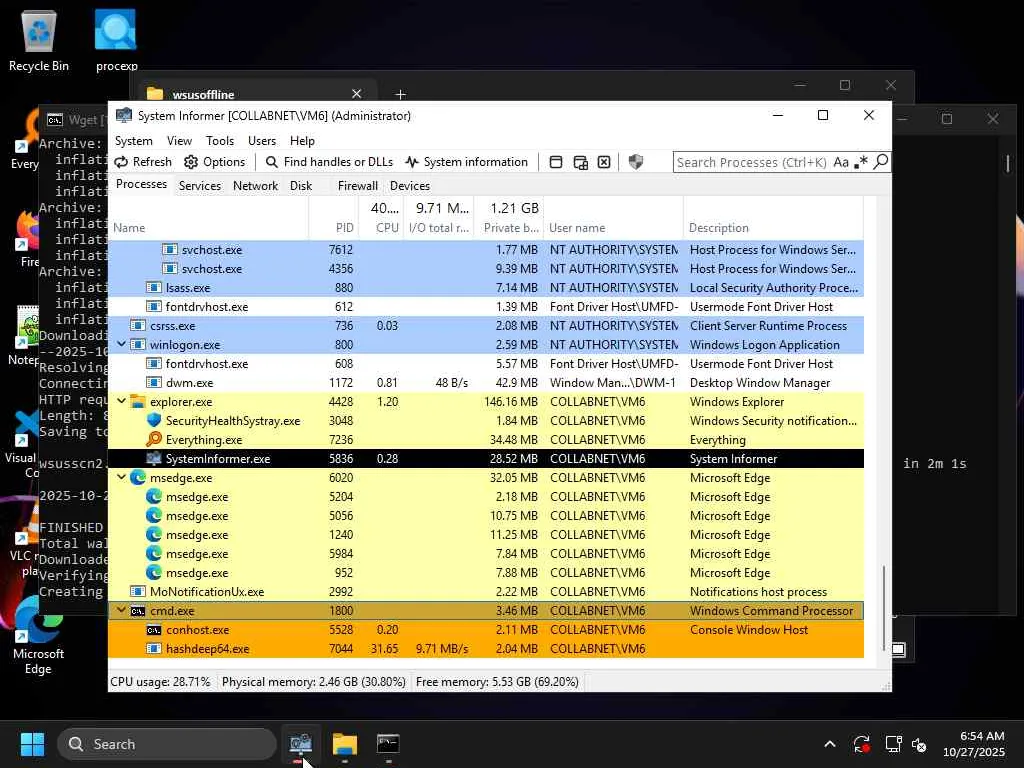Toggle regex search option icon

point(861,162)
